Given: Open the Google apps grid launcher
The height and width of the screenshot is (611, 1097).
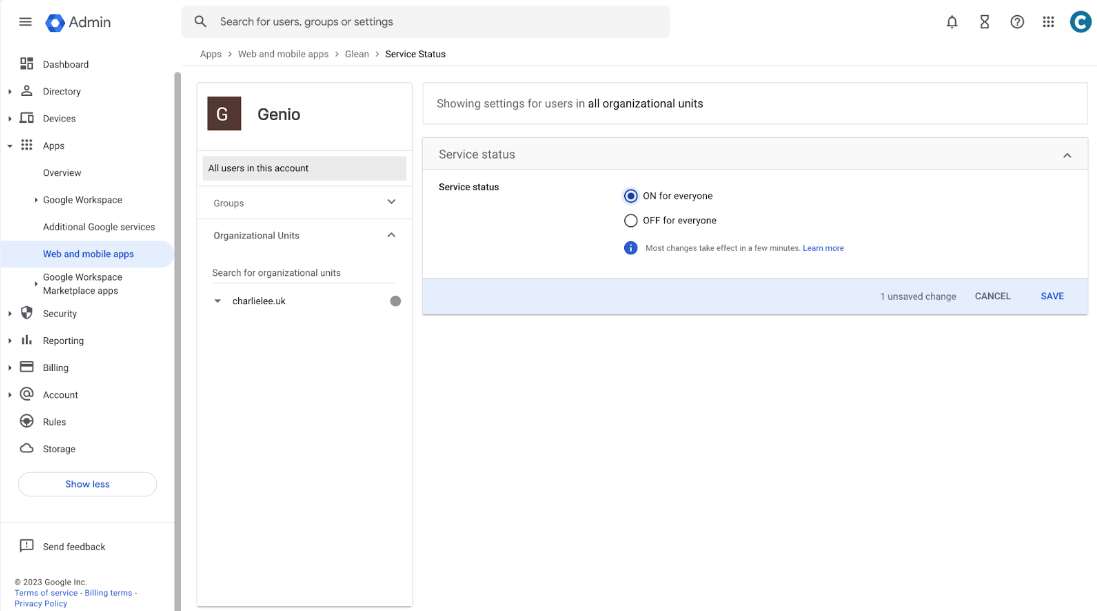Looking at the screenshot, I should click(x=1048, y=22).
